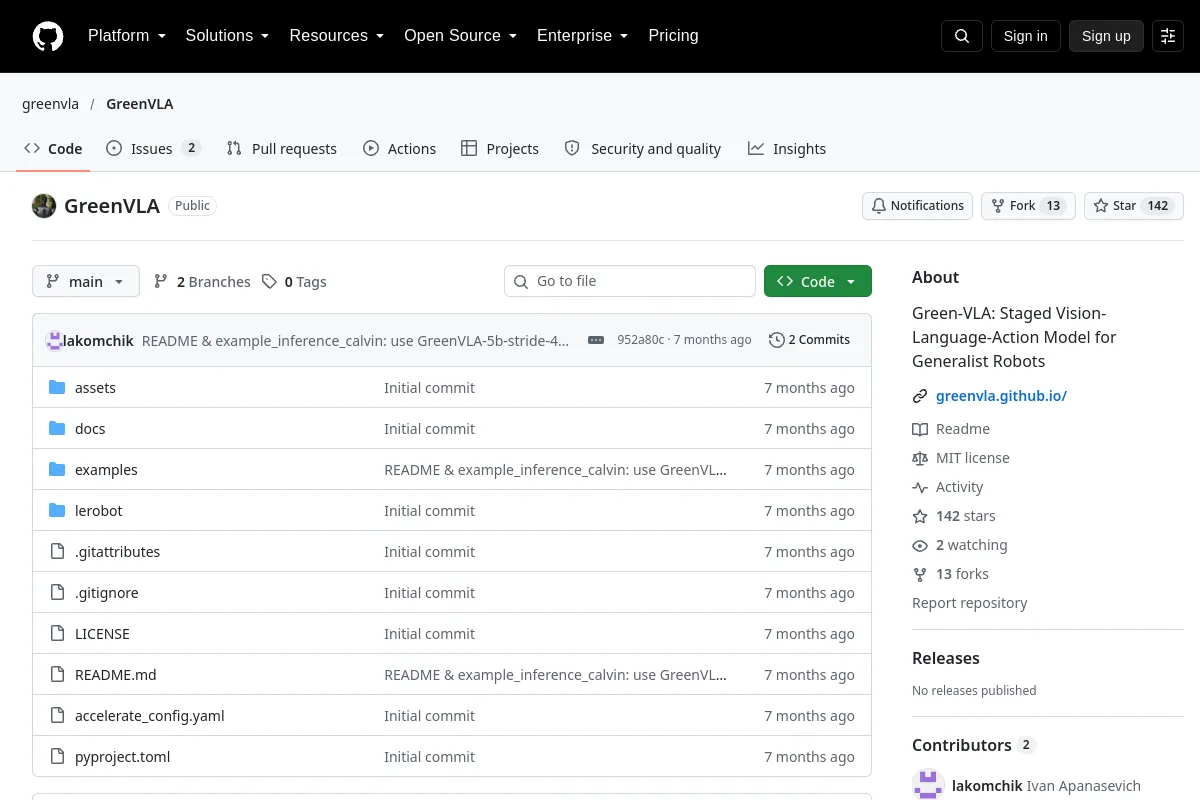The width and height of the screenshot is (1200, 800).
Task: Open the assets folder icon
Action: (57, 388)
